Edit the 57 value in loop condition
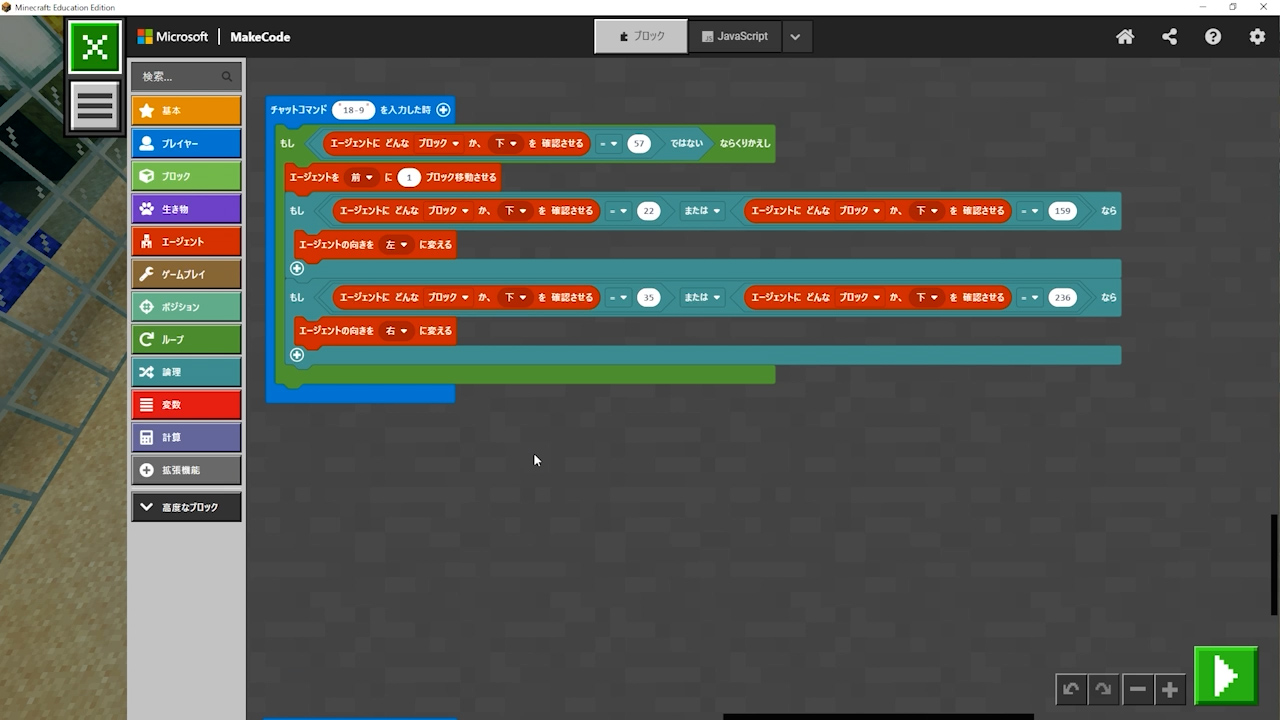The width and height of the screenshot is (1280, 720). click(x=639, y=144)
